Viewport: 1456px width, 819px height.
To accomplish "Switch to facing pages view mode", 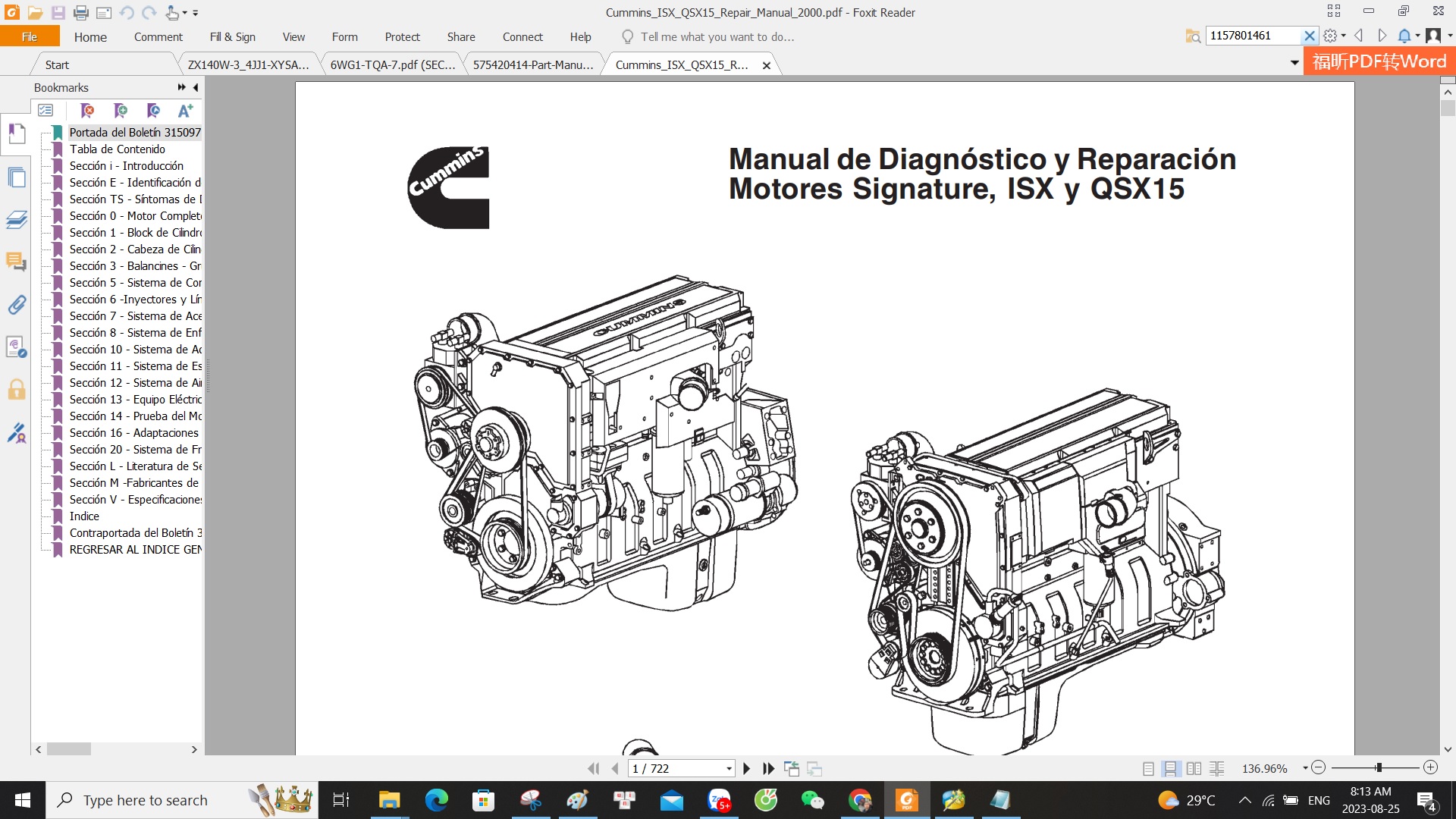I will coord(1194,768).
